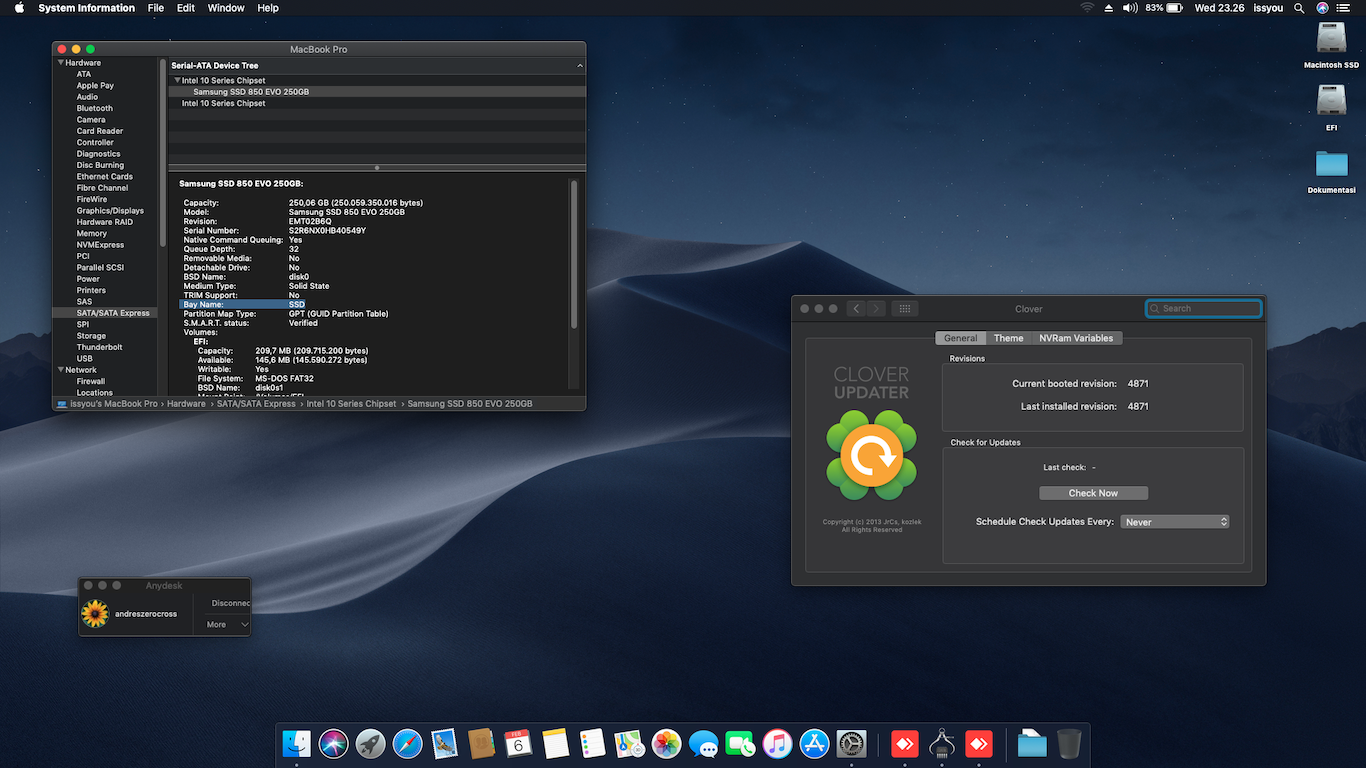This screenshot has height=768, width=1366.
Task: Open iTunes from the Dock
Action: click(777, 743)
